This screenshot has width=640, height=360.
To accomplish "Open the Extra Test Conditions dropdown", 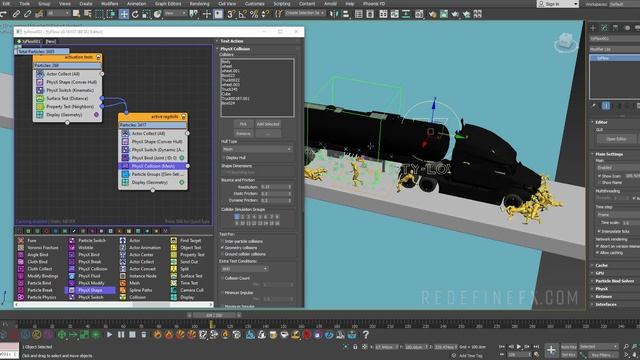I will (244, 269).
